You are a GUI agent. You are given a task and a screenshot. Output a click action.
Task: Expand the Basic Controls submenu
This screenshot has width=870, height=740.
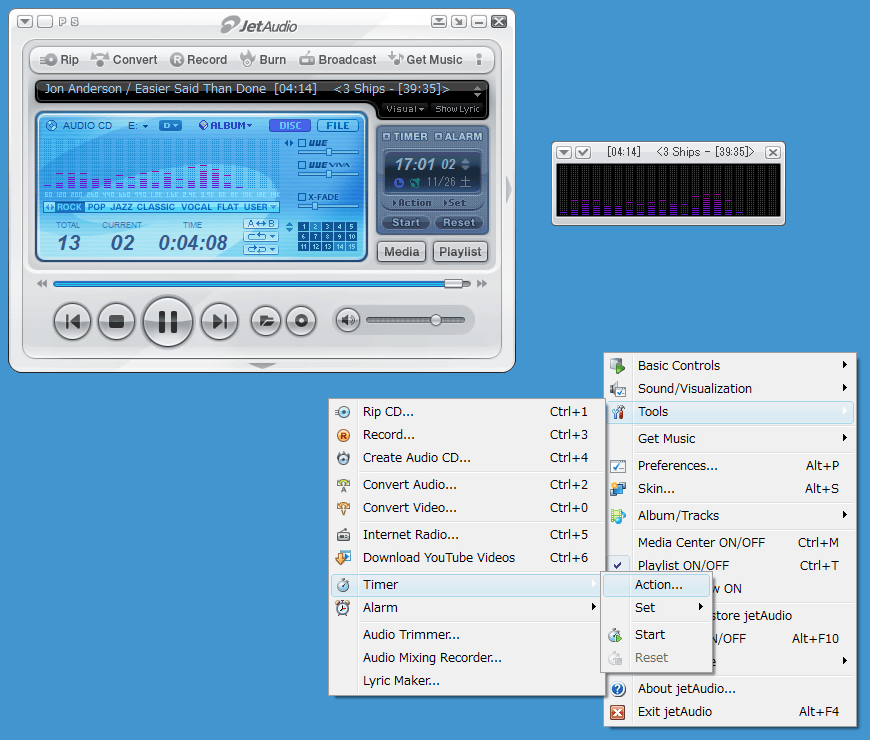tap(731, 366)
